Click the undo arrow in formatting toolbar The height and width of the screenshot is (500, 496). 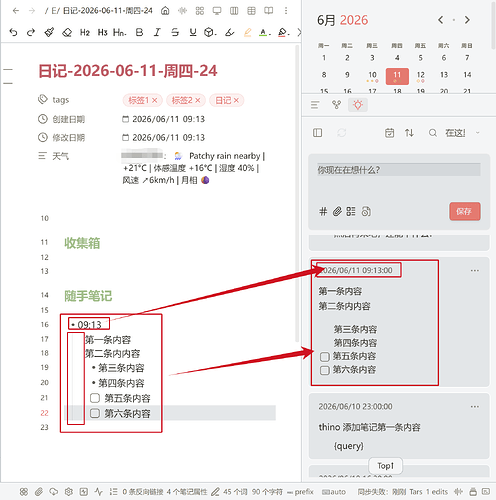(x=13, y=32)
